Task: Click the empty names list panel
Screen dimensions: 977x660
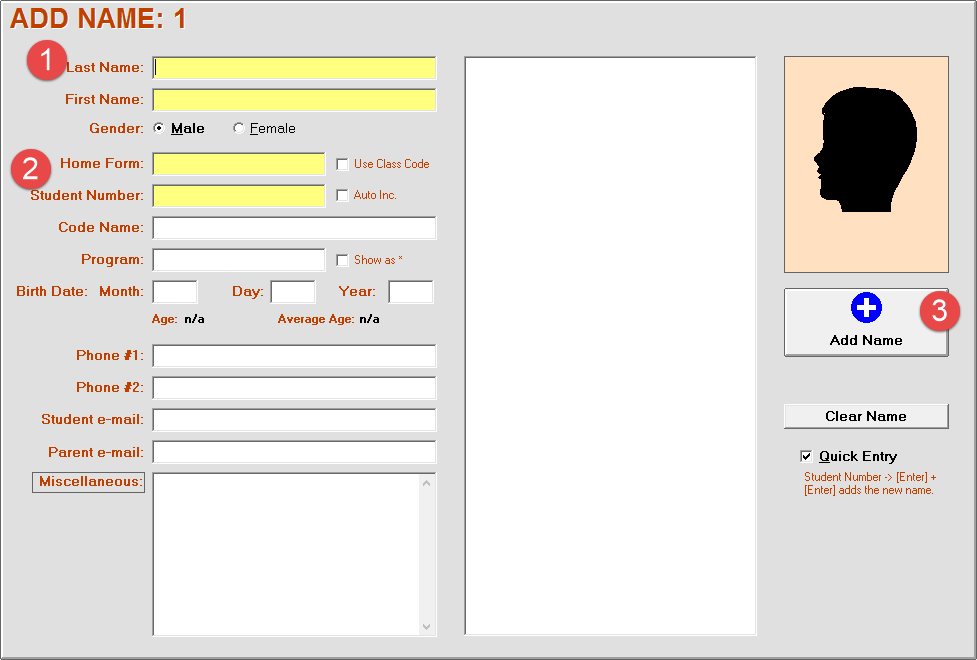Action: [x=610, y=346]
